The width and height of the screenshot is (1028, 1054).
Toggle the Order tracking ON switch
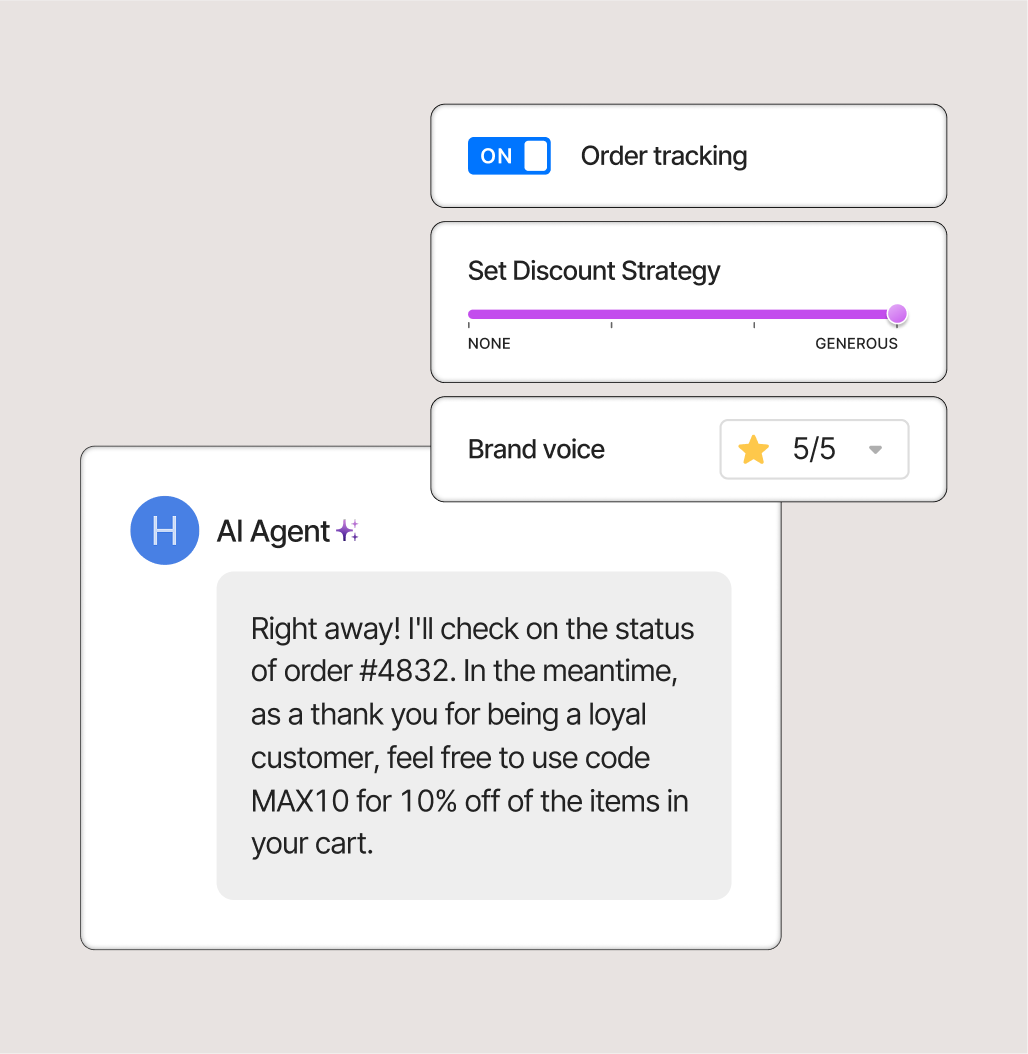point(509,156)
